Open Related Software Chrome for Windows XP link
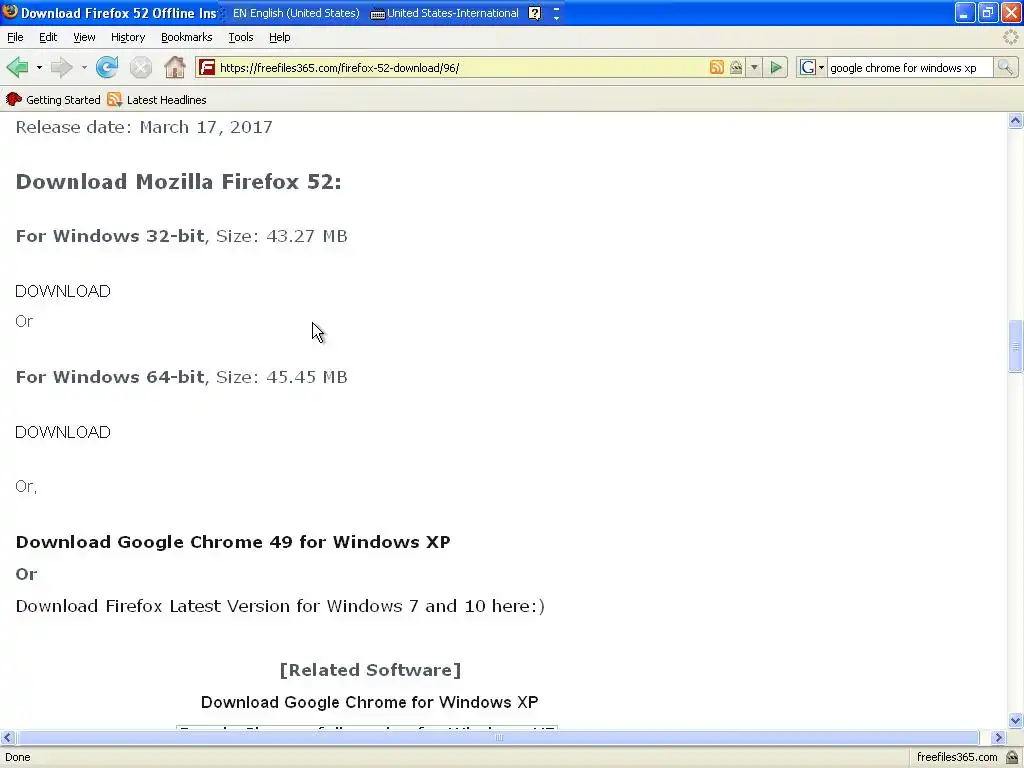 pyautogui.click(x=369, y=702)
